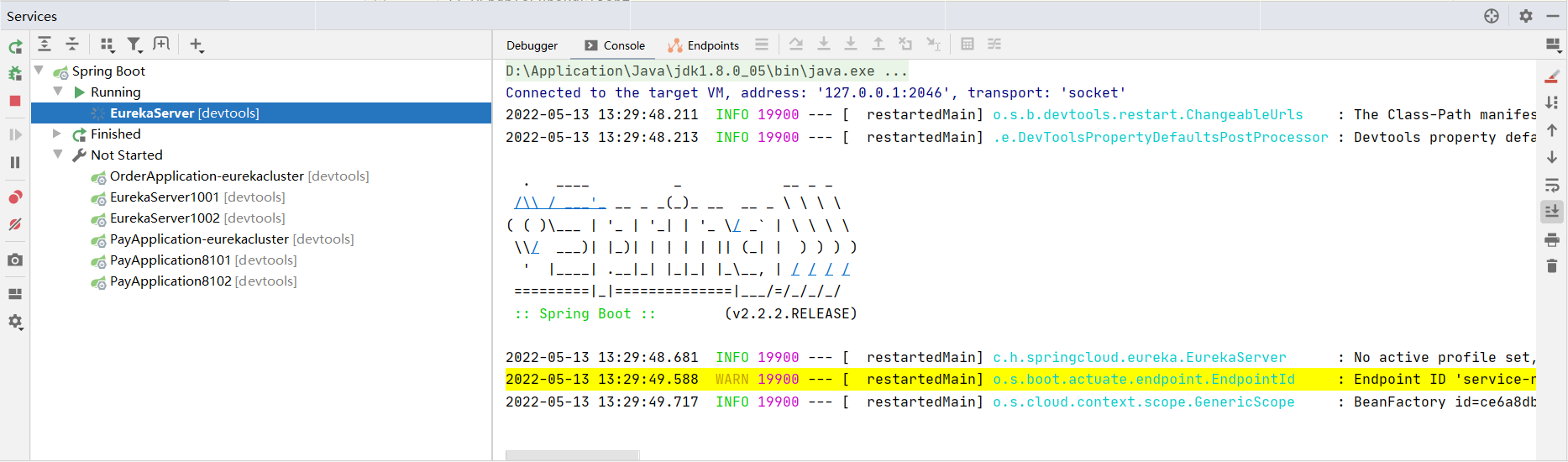Click Step Into debugger icon
Image resolution: width=1568 pixels, height=462 pixels.
pyautogui.click(x=824, y=44)
